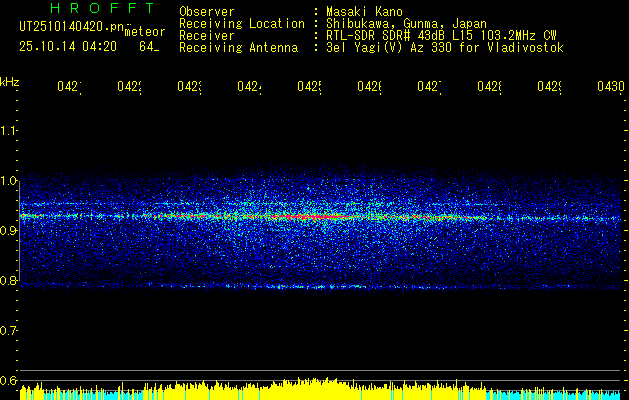Screen dimensions: 629x400
Task: Click the faint signal line near 0.8 kHz
Action: pos(320,286)
